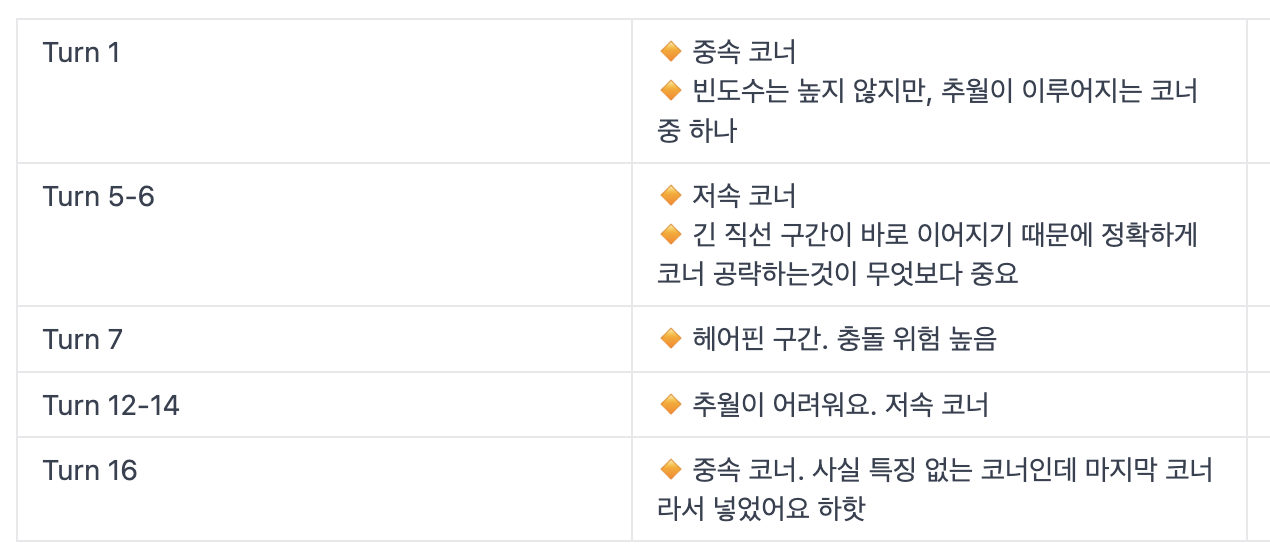Click the '추월이 어려워요. 저속 코너' text
Image resolution: width=1270 pixels, height=552 pixels.
pos(840,405)
